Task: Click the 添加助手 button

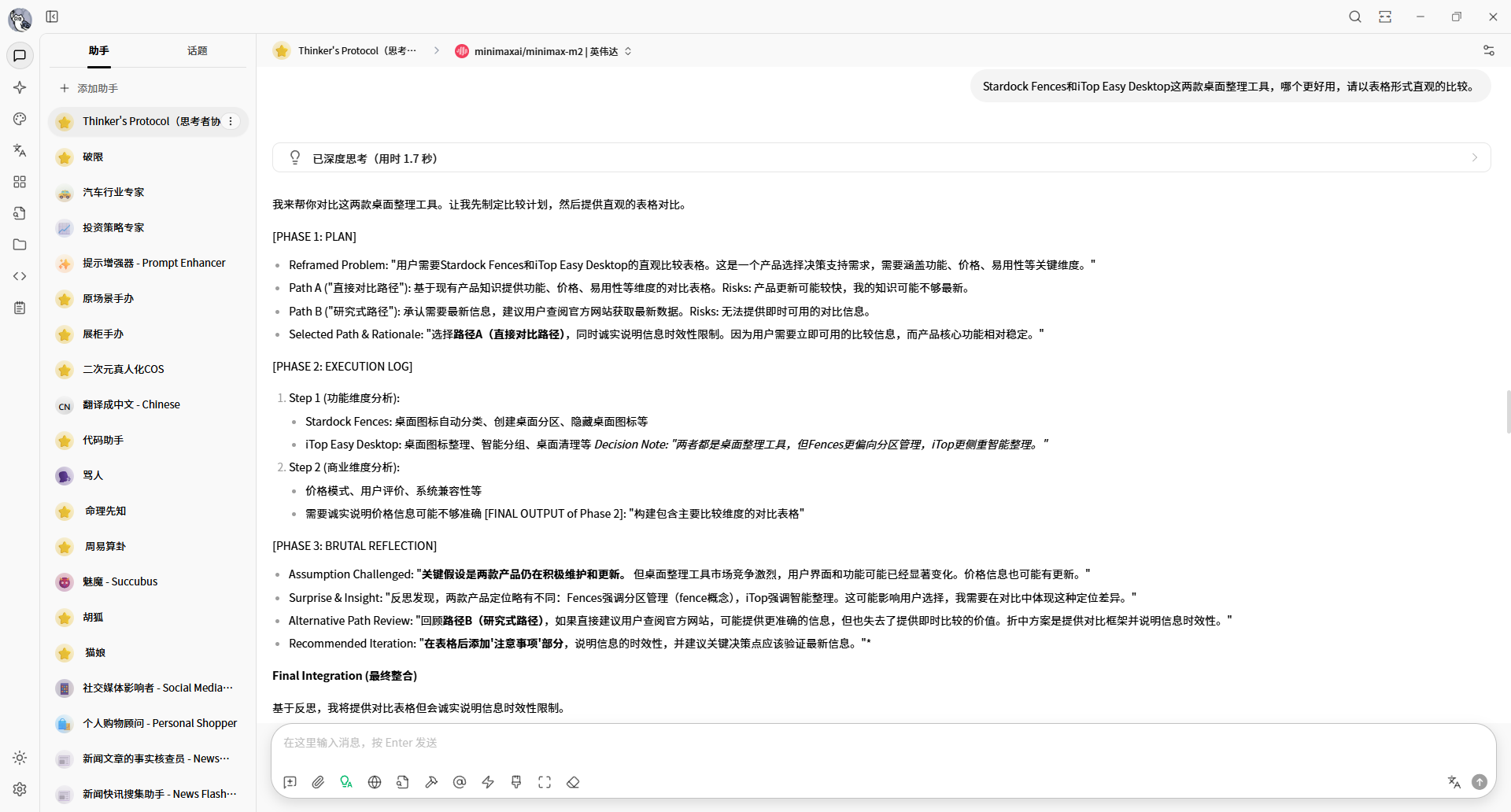Action: pyautogui.click(x=89, y=88)
